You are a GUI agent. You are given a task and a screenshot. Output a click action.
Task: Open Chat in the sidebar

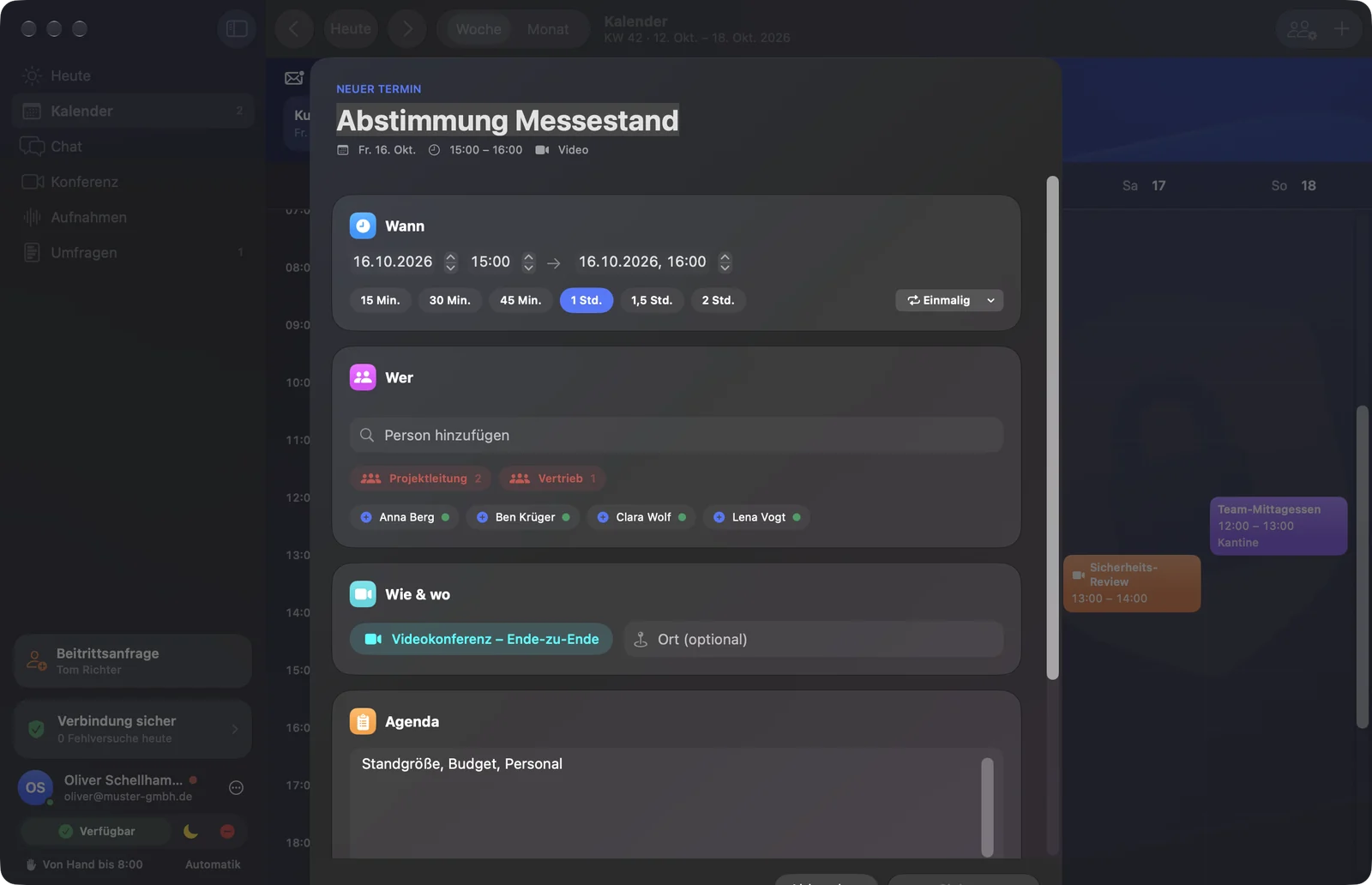(x=133, y=147)
